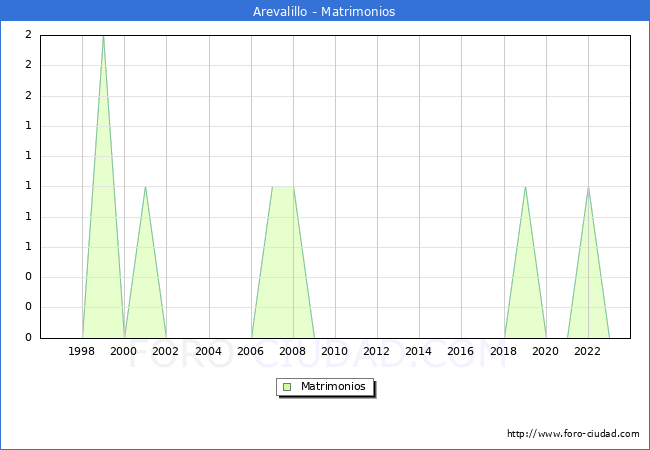Click the 2002 x-axis label

165,351
